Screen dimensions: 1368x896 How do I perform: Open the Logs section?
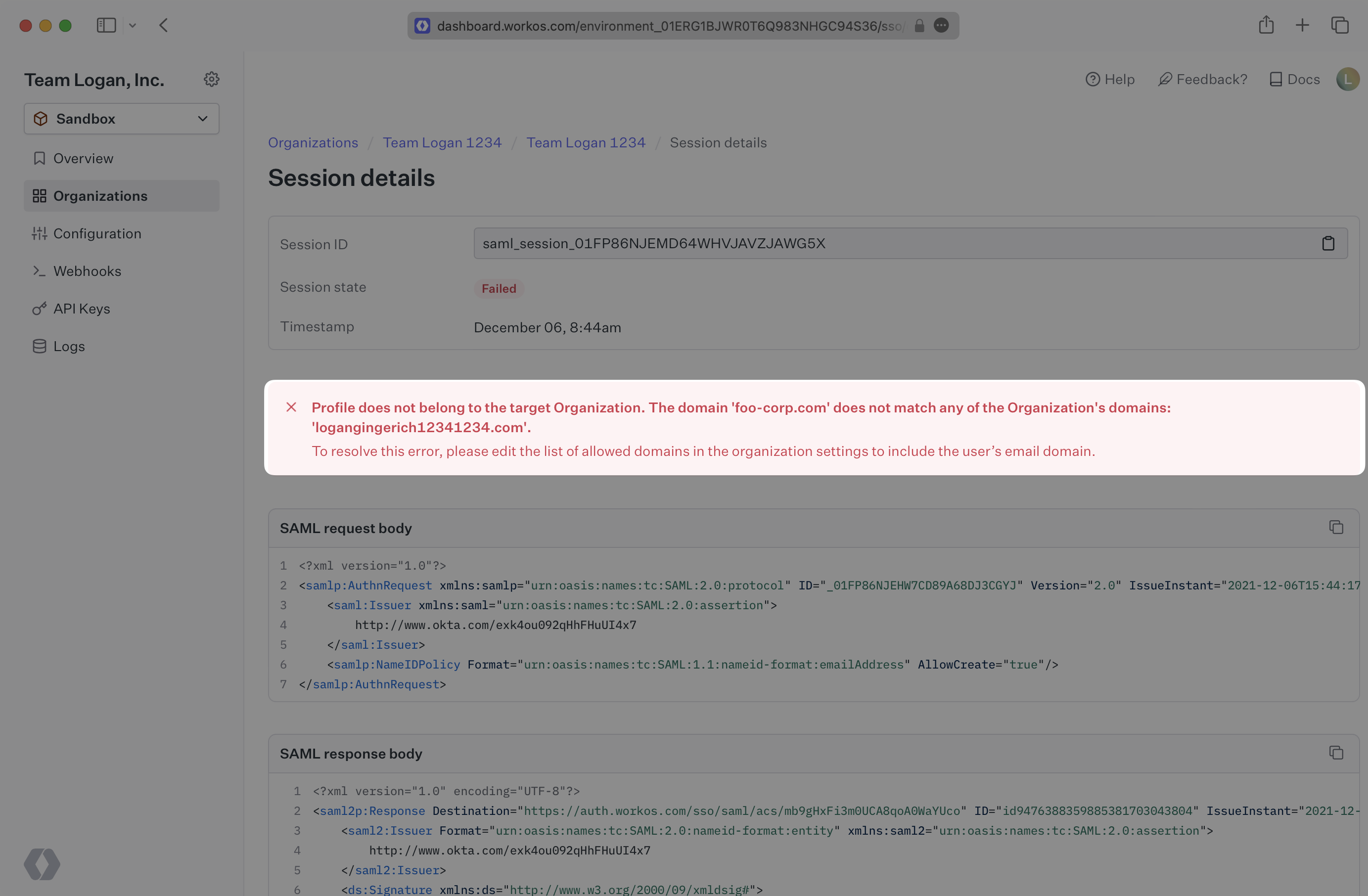tap(68, 346)
